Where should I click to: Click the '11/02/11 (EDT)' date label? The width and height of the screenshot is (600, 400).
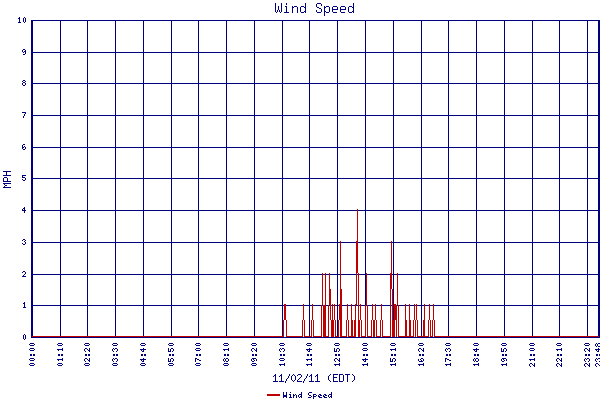(314, 378)
